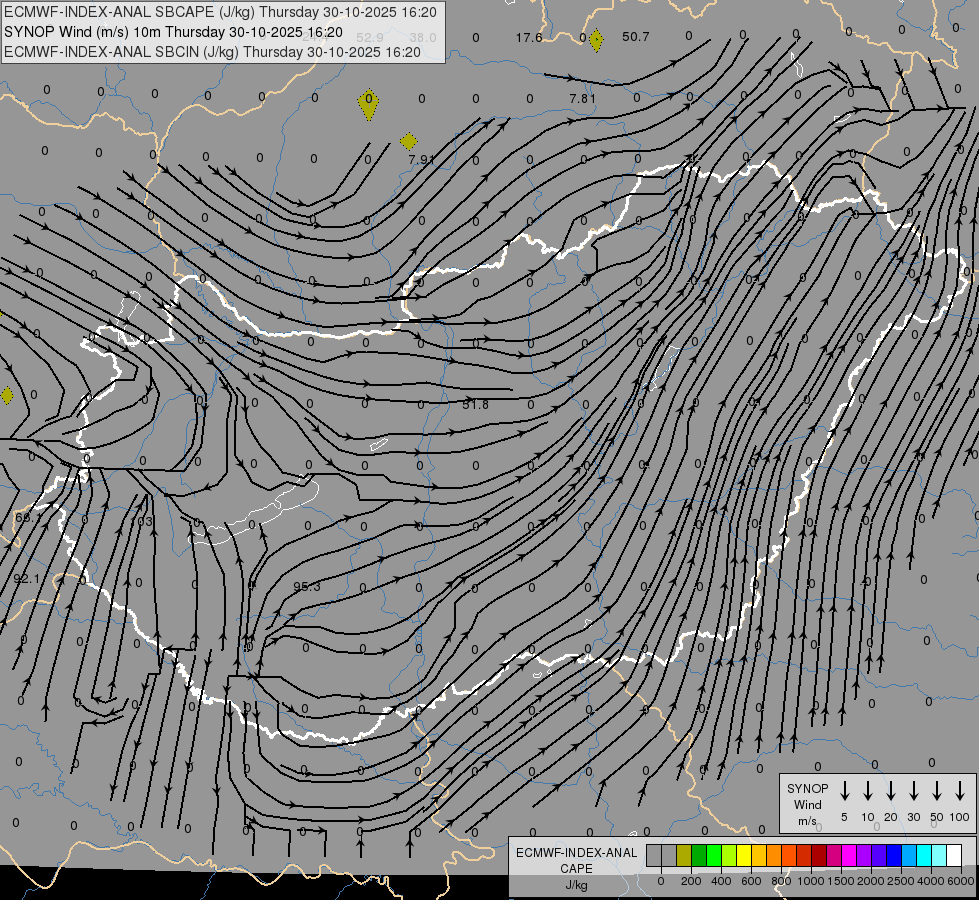Click the 5 m/s wind arrow in legend
The height and width of the screenshot is (900, 979).
(845, 791)
